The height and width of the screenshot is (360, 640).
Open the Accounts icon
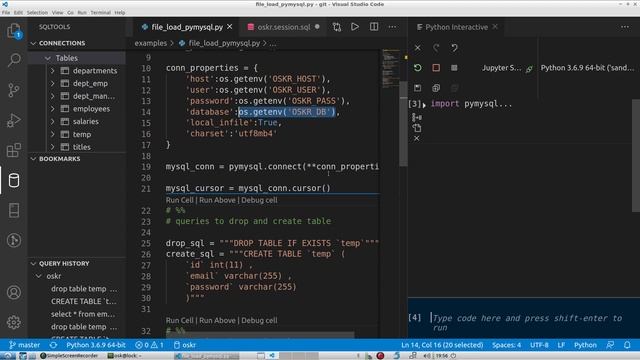coord(14,292)
